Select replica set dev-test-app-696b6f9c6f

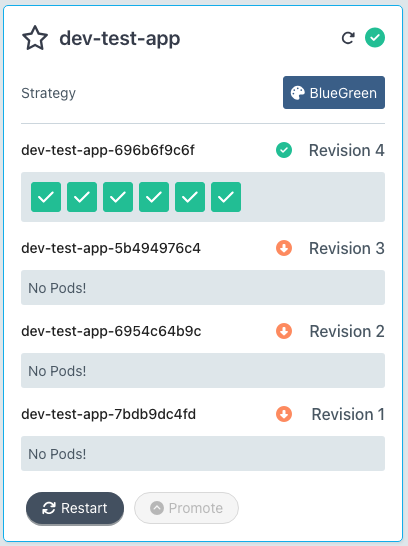[x=108, y=150]
